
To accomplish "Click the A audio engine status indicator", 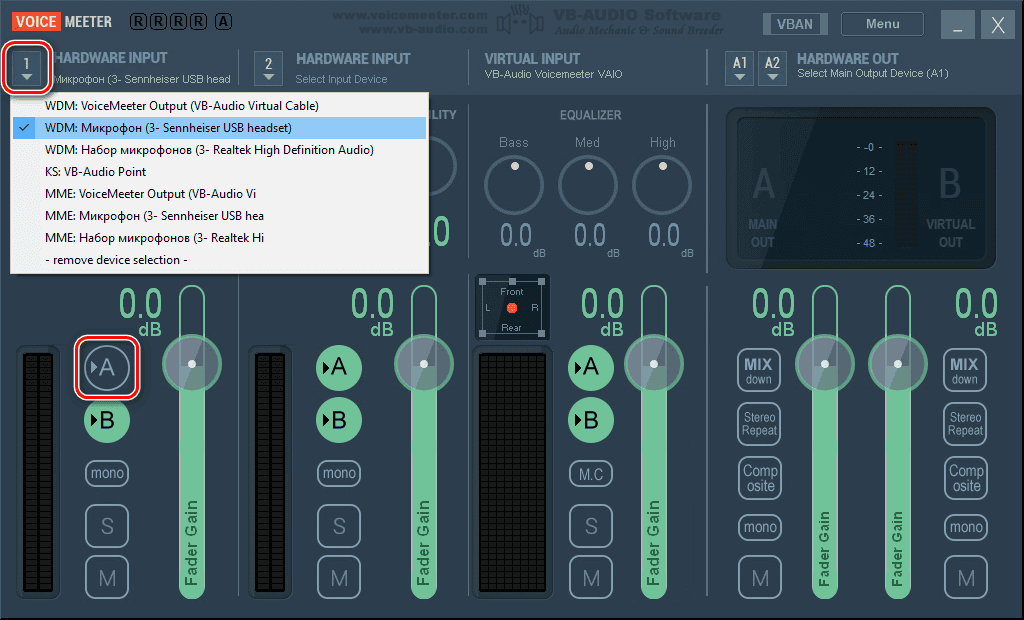I will pyautogui.click(x=223, y=22).
